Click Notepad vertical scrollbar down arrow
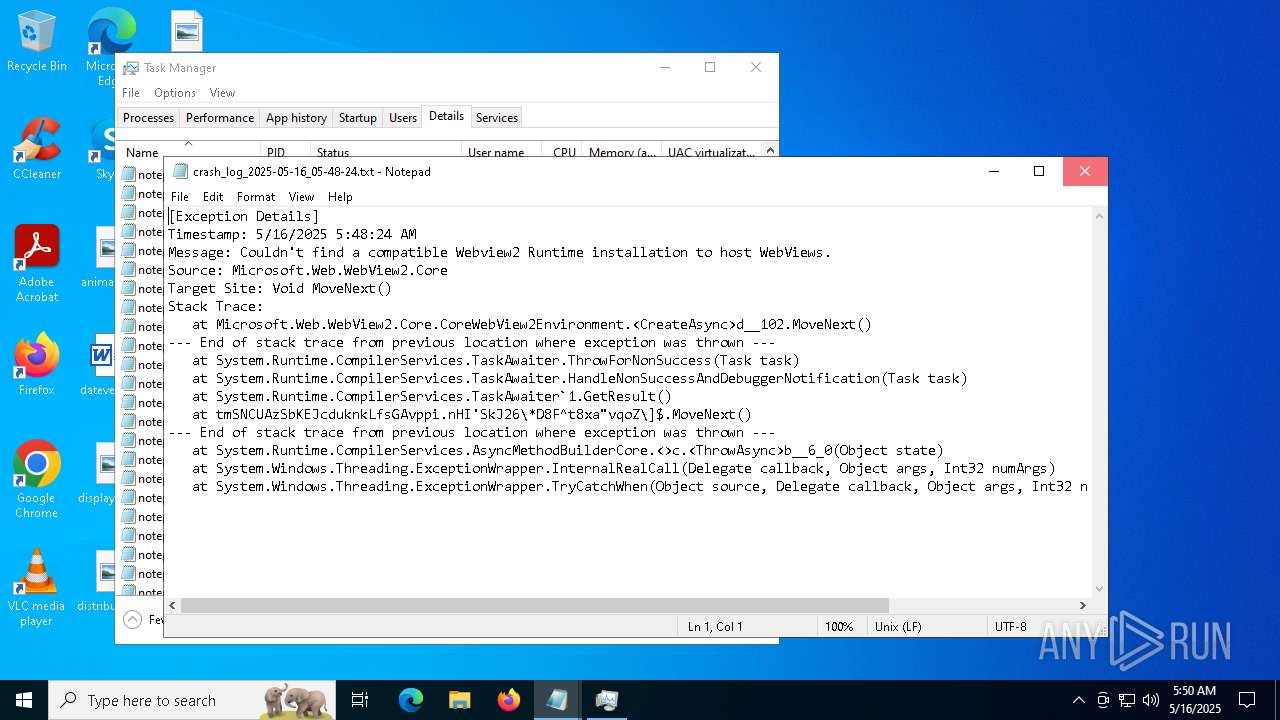This screenshot has width=1280, height=720. (1100, 589)
